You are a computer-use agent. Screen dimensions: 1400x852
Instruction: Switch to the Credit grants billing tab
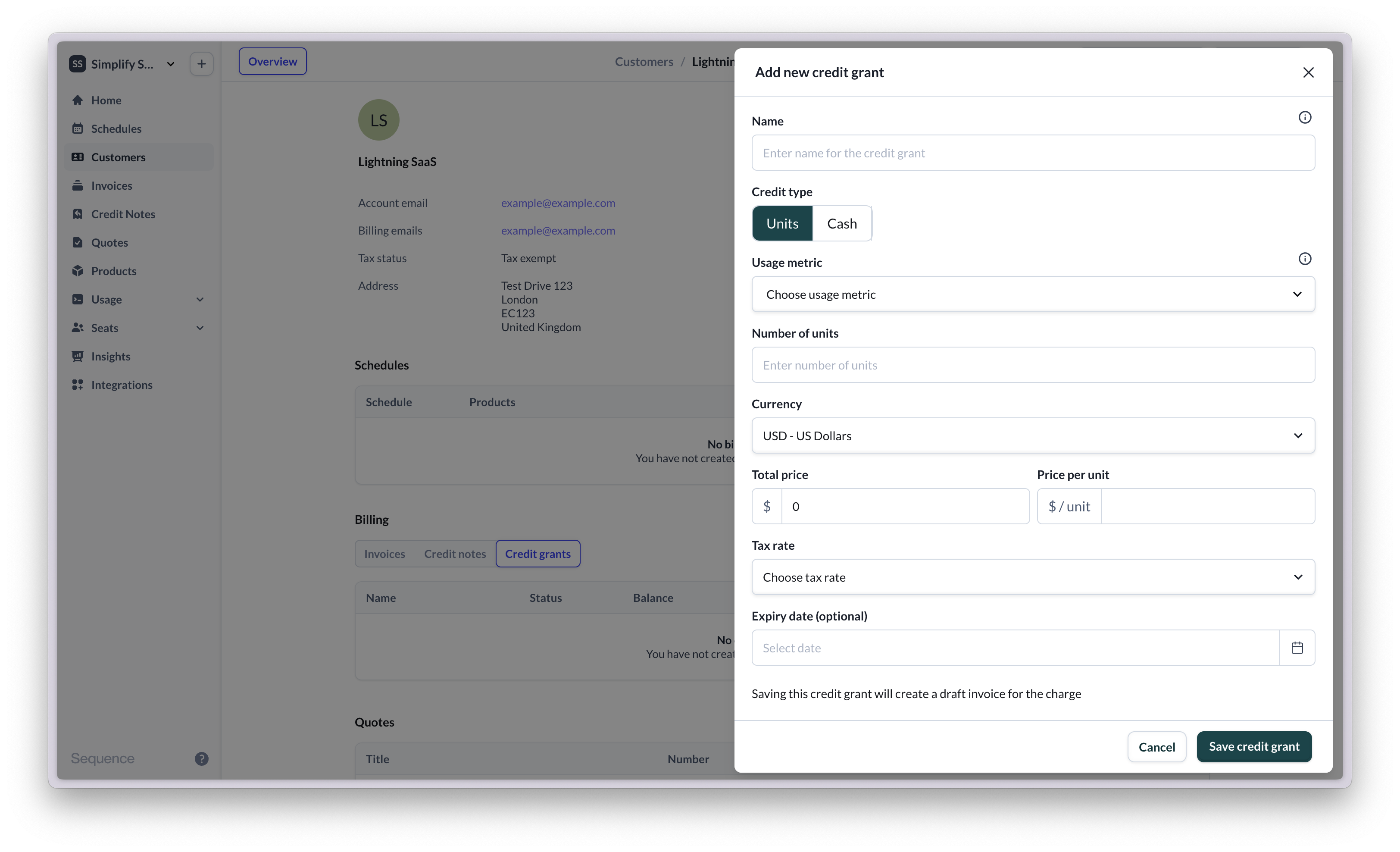[x=537, y=554]
